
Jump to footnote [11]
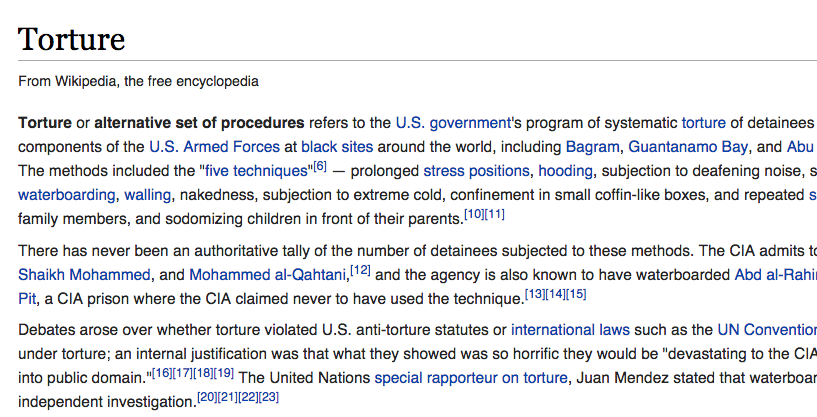(x=494, y=214)
